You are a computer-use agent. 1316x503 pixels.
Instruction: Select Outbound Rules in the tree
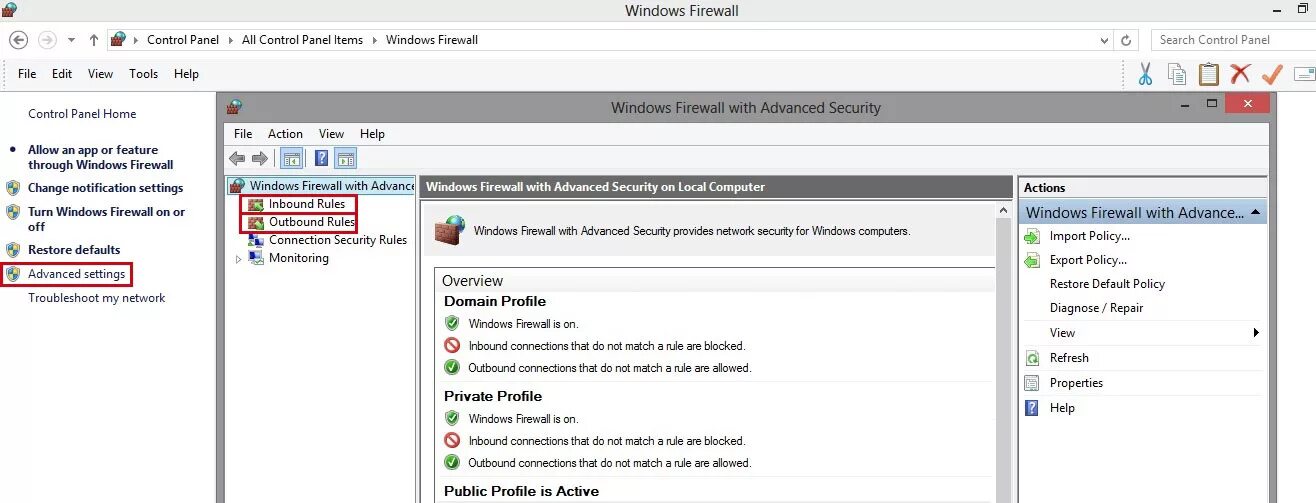coord(311,222)
